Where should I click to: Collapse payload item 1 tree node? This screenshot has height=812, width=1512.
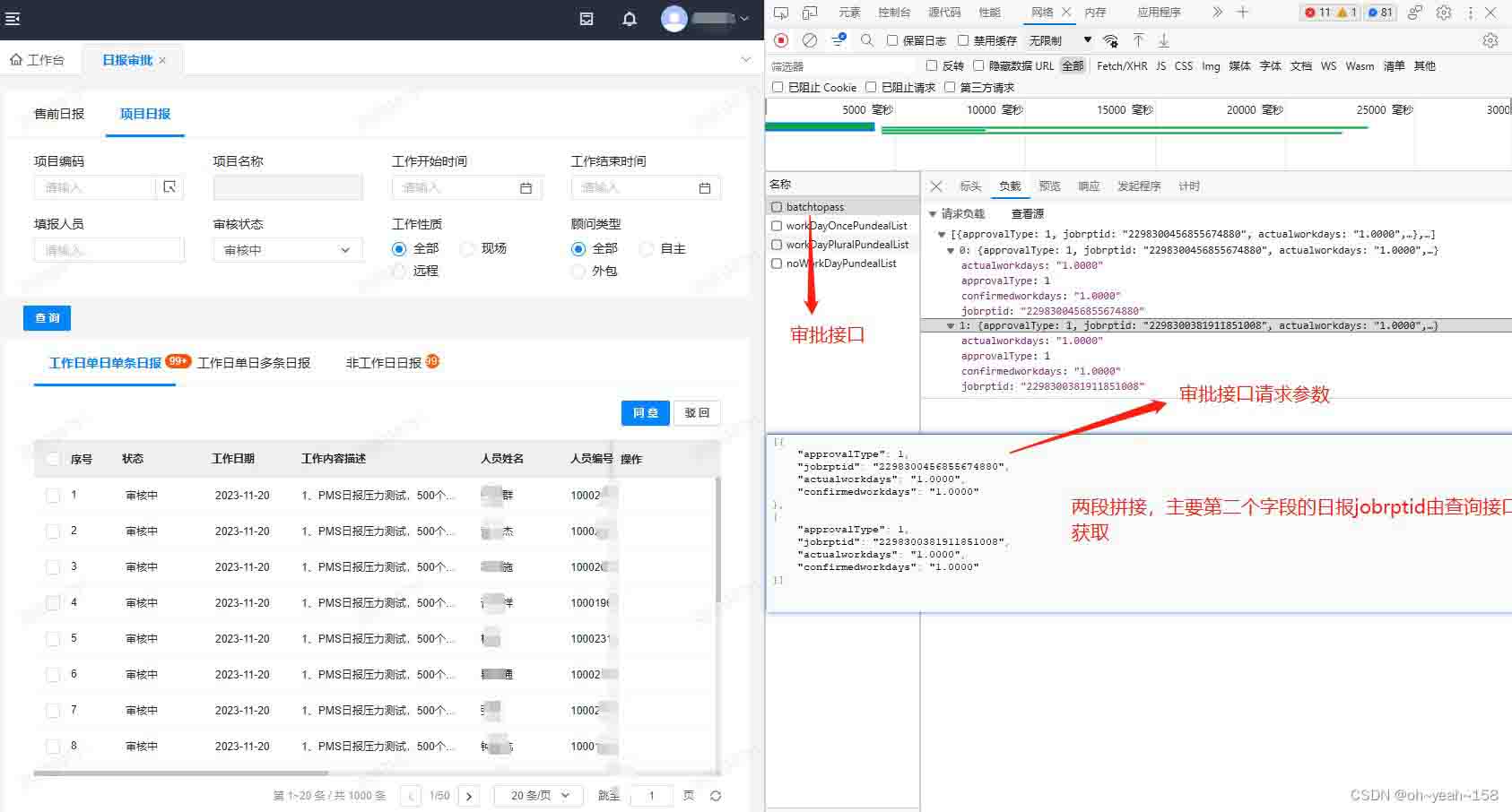point(951,326)
